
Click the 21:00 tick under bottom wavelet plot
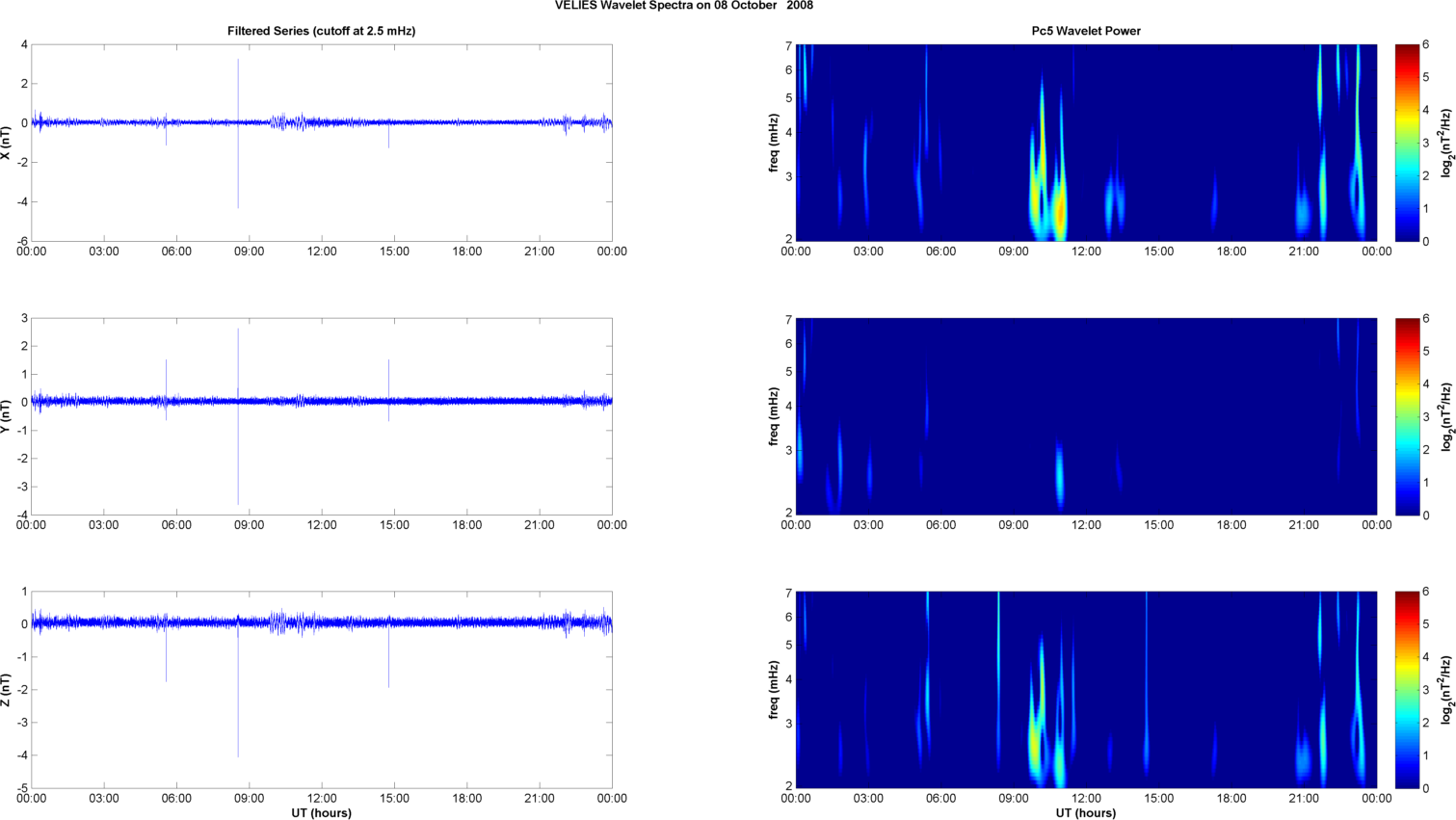point(1305,799)
